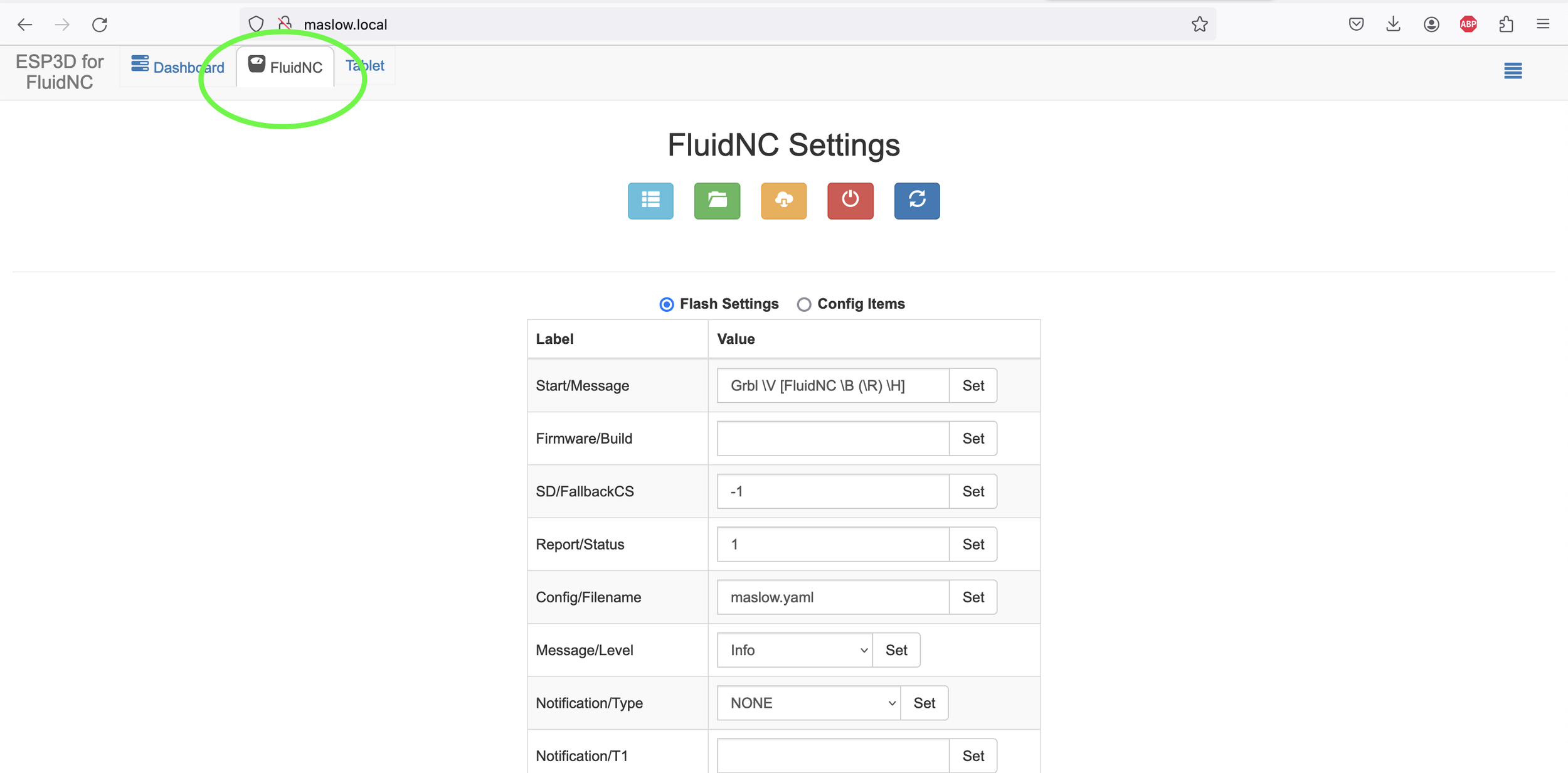Image resolution: width=1568 pixels, height=773 pixels.
Task: Bookmark the page with the star icon
Action: pos(1199,24)
